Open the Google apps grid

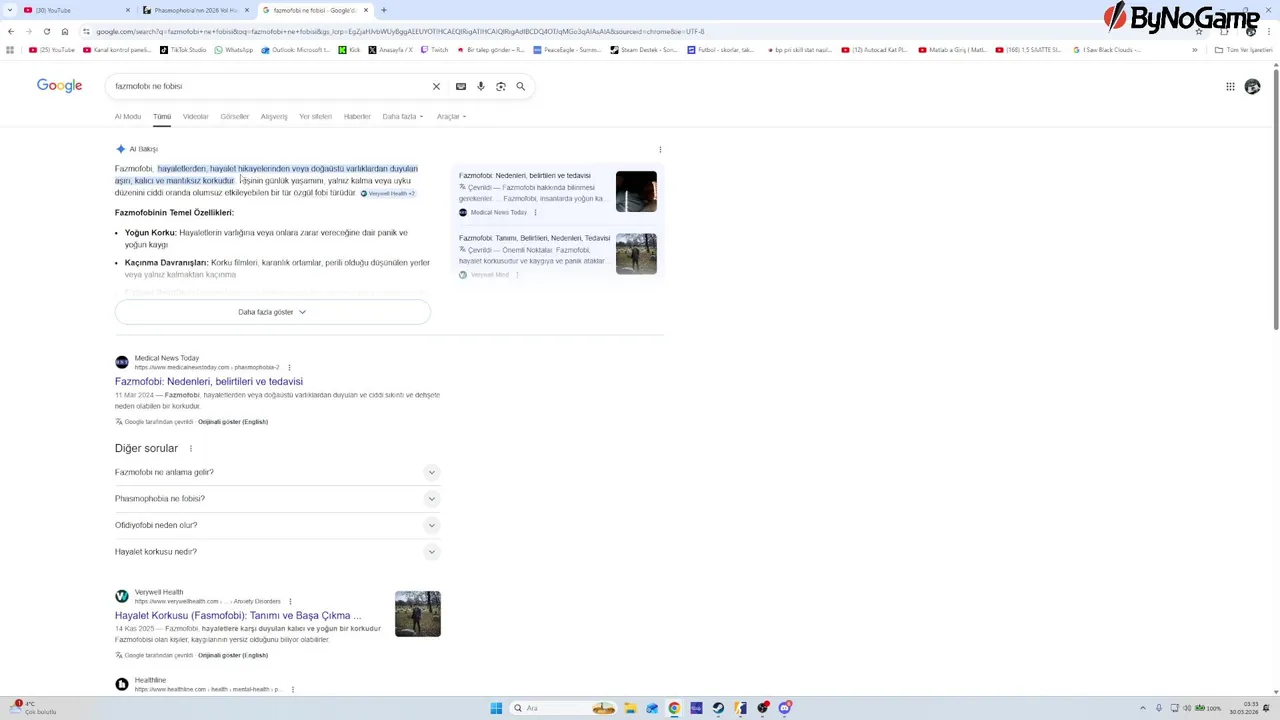point(1230,87)
